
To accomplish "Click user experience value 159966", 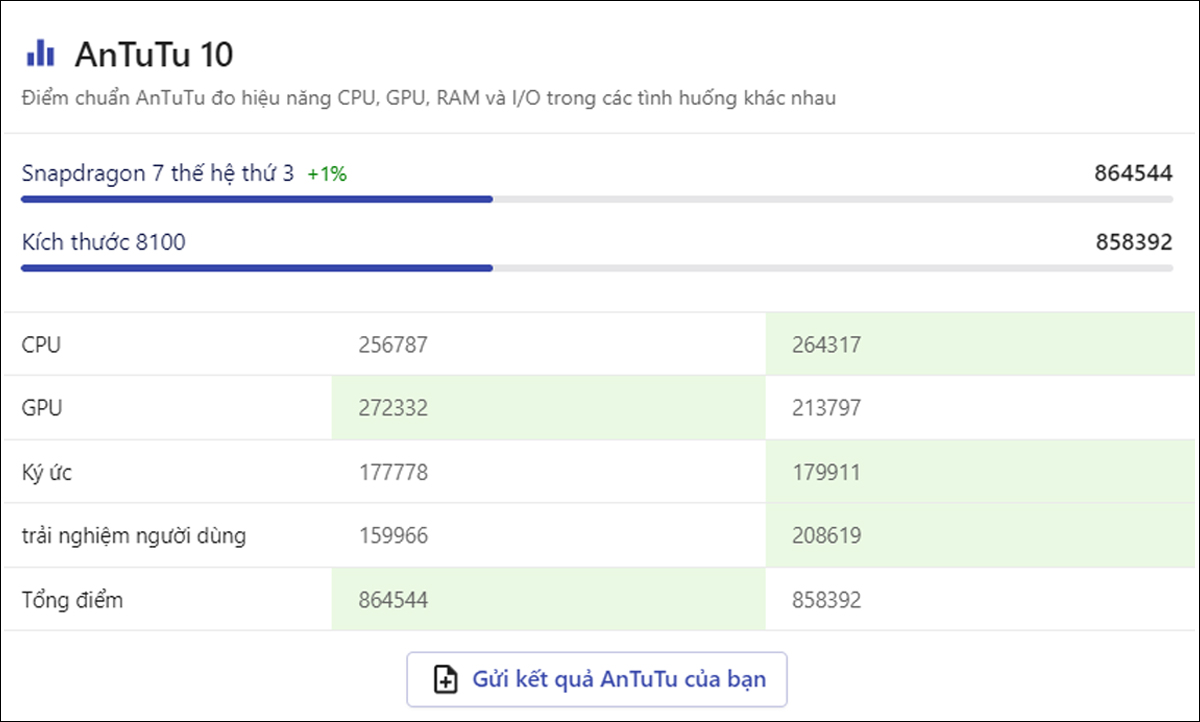I will click(393, 537).
